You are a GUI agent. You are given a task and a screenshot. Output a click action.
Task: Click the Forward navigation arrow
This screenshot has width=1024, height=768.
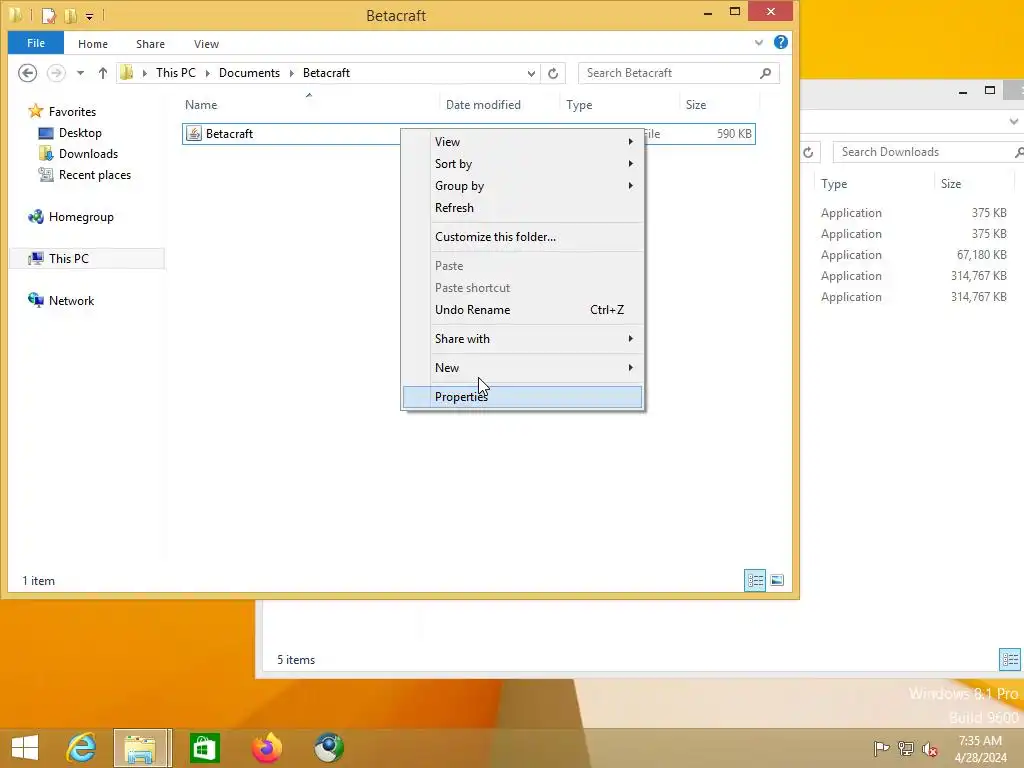pyautogui.click(x=57, y=72)
